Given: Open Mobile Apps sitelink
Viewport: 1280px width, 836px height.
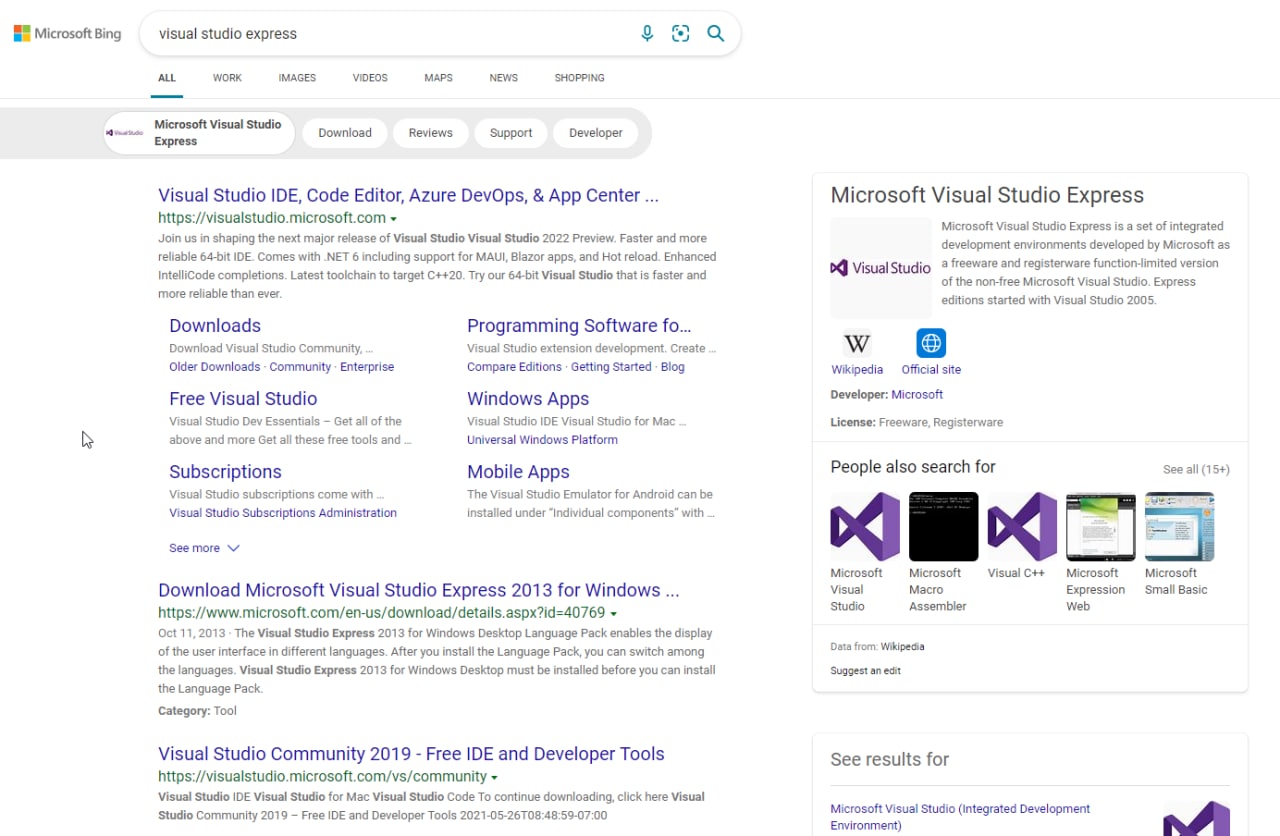Looking at the screenshot, I should pos(518,472).
